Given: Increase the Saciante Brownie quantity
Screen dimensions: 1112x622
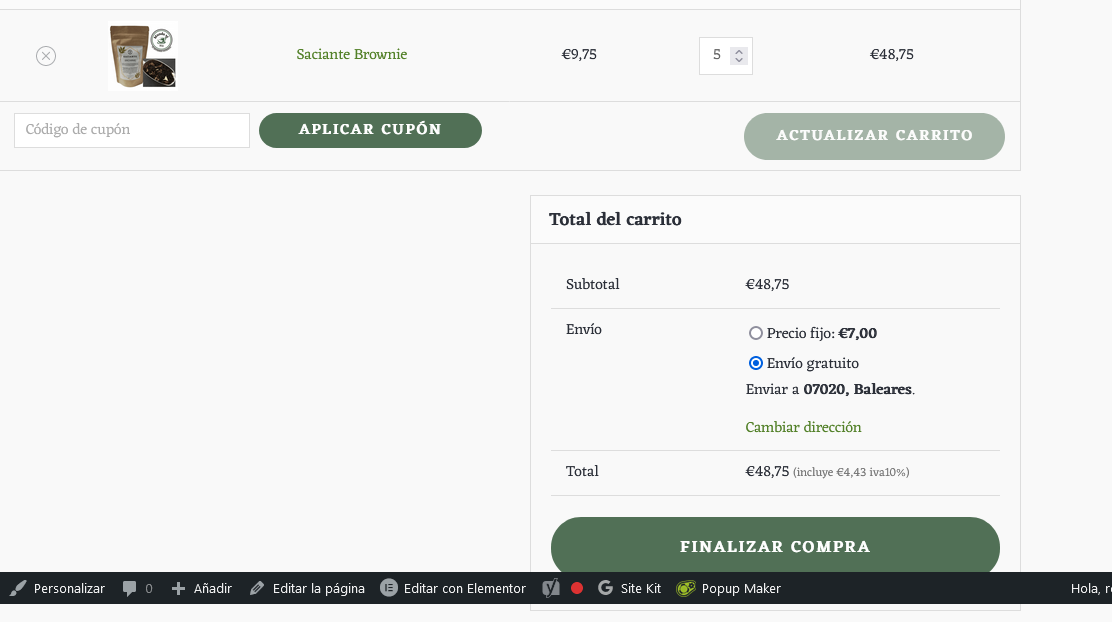Looking at the screenshot, I should [x=739, y=52].
